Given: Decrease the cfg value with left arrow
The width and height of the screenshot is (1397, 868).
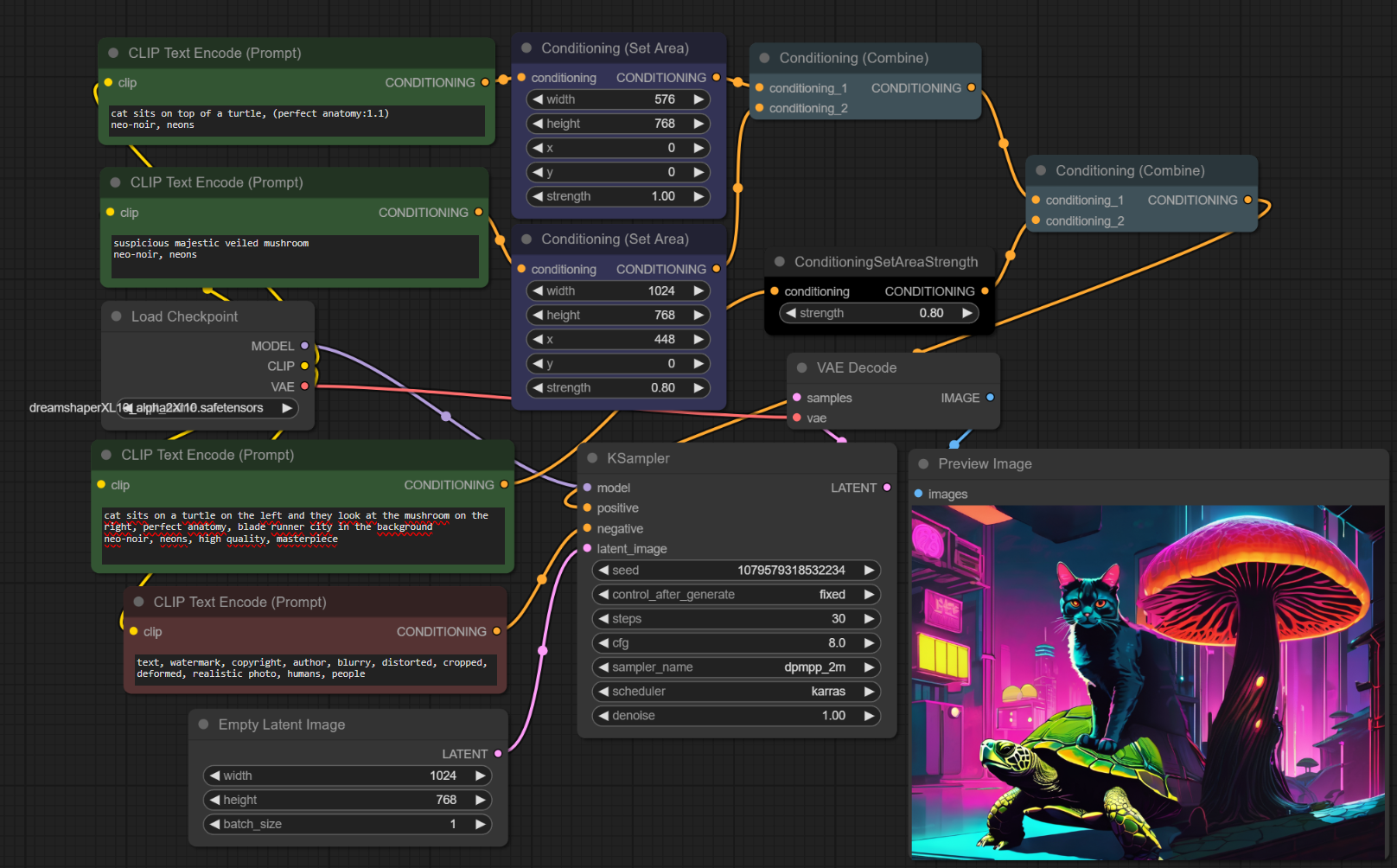Looking at the screenshot, I should click(x=603, y=643).
